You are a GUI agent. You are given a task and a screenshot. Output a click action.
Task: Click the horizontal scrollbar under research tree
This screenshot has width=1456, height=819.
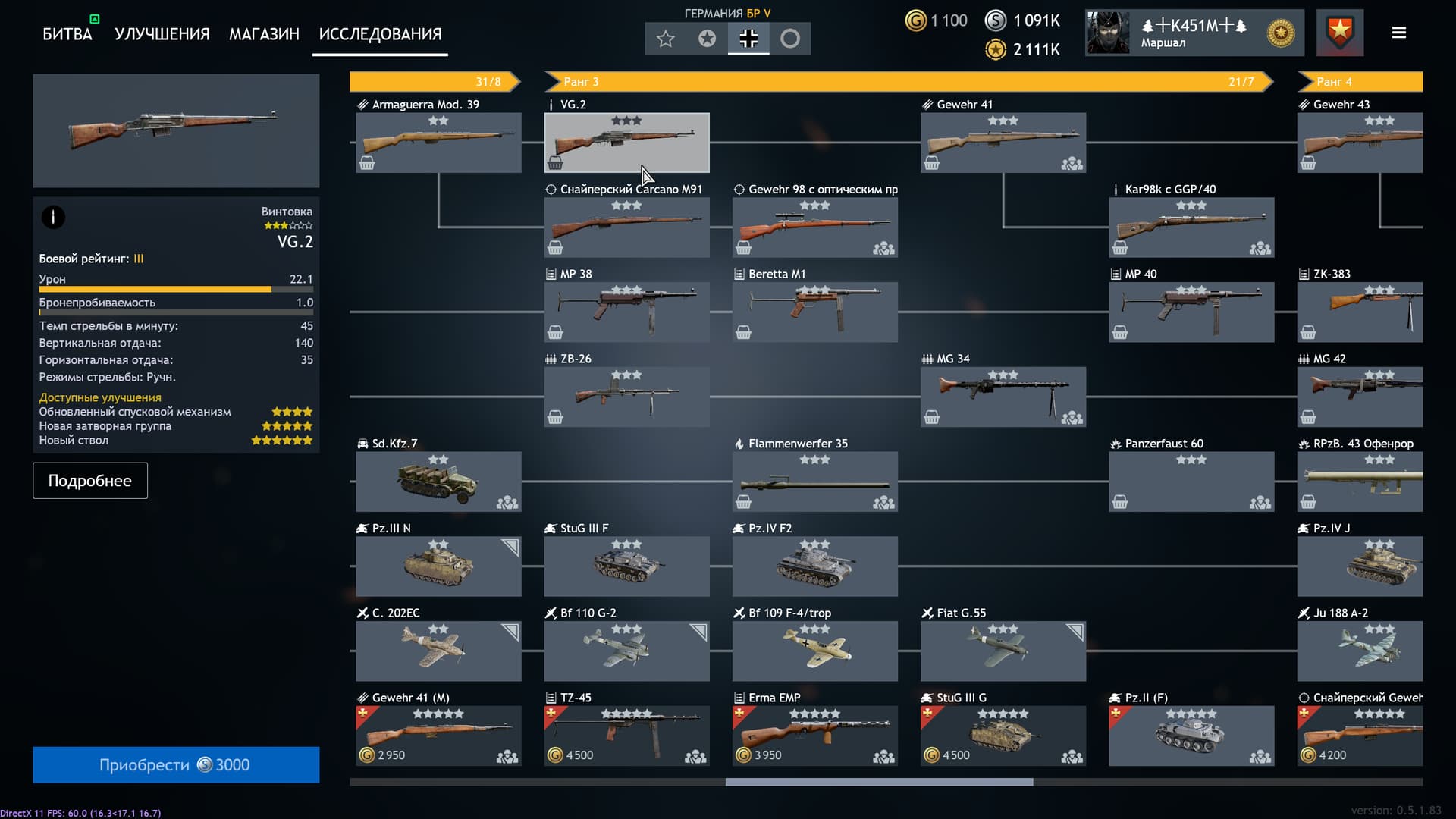tap(879, 782)
